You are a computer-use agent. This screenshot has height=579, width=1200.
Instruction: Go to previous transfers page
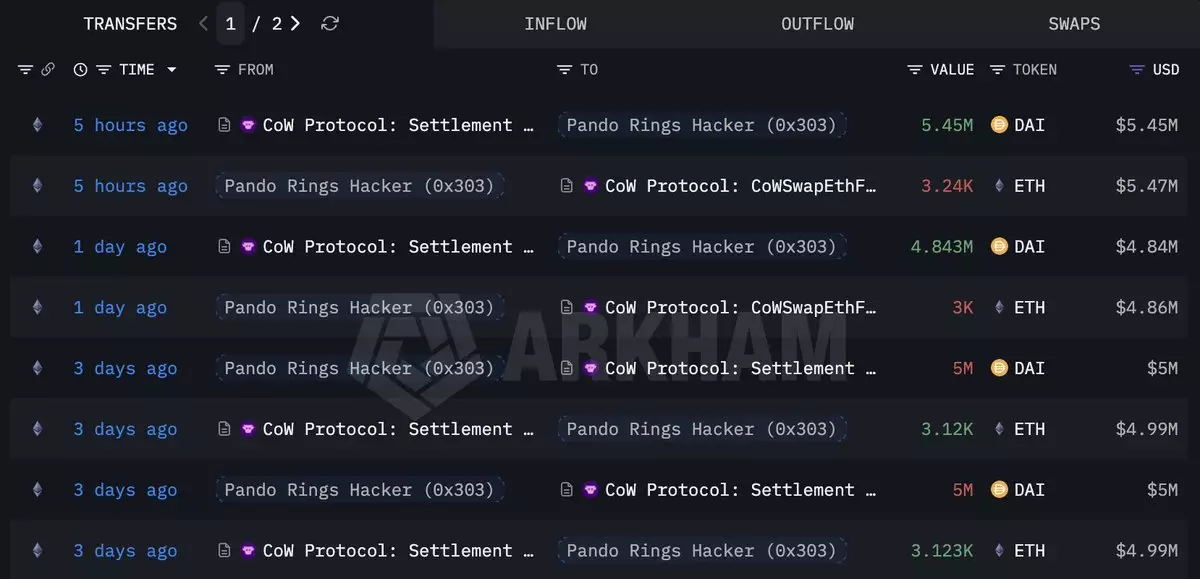tap(204, 23)
